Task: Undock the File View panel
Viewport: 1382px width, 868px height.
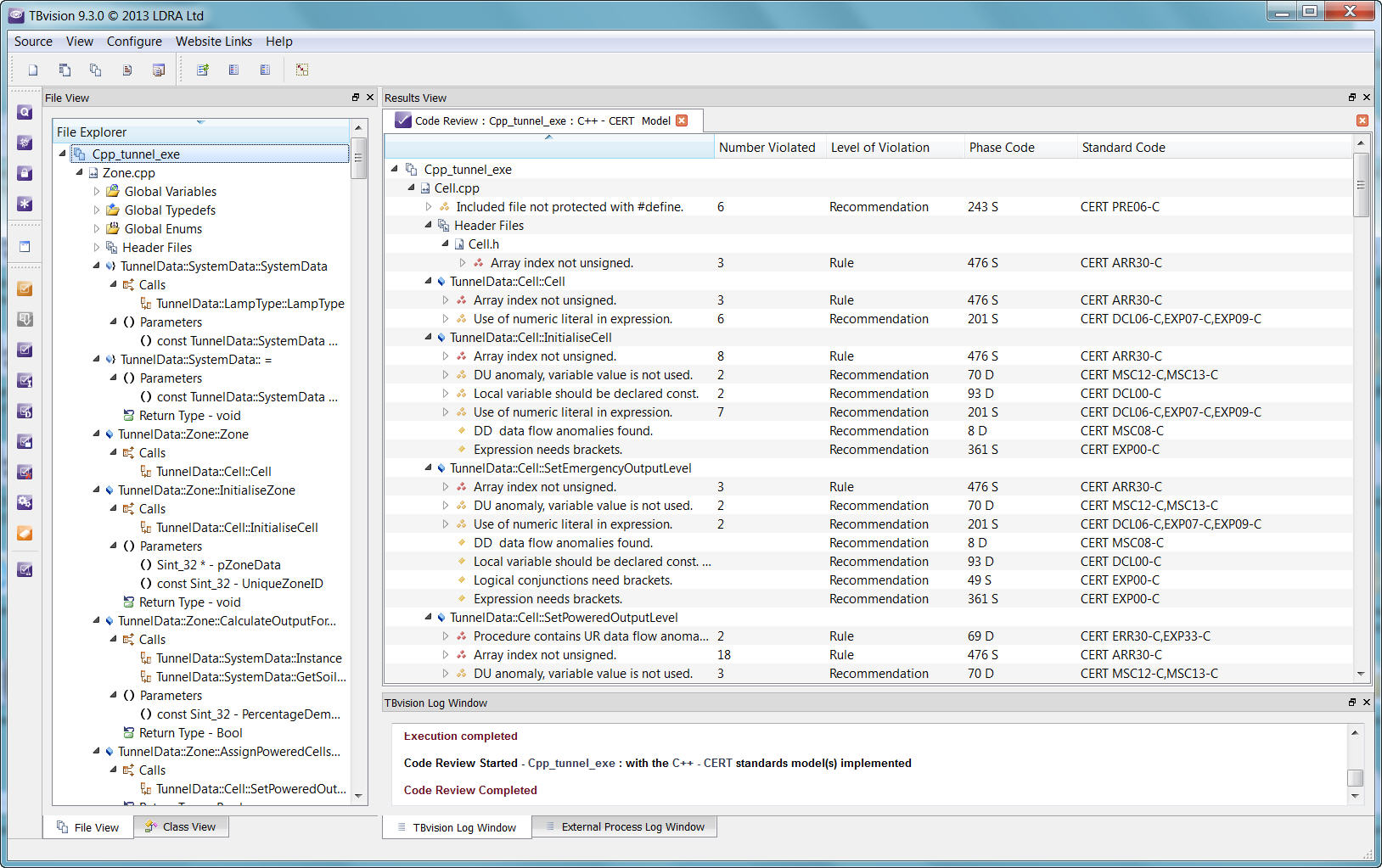Action: tap(356, 98)
